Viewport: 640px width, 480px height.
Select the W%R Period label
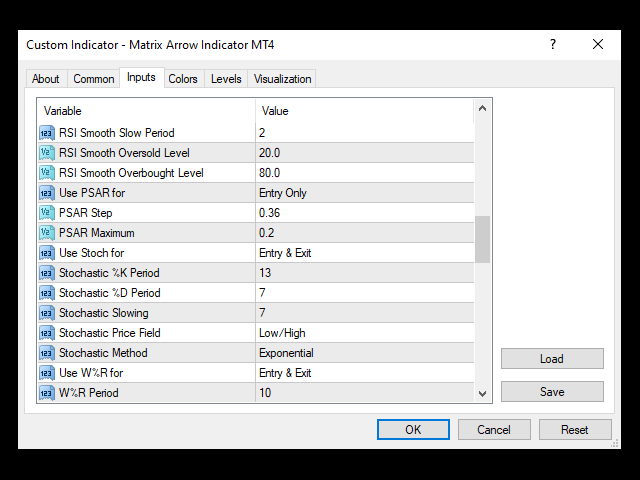point(89,393)
